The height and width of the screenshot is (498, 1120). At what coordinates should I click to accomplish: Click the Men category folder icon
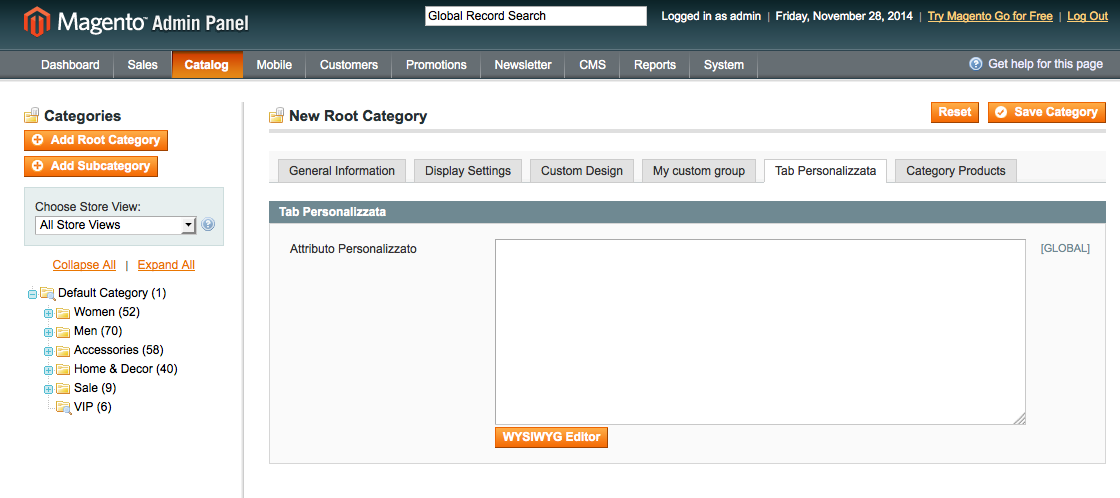pyautogui.click(x=64, y=332)
